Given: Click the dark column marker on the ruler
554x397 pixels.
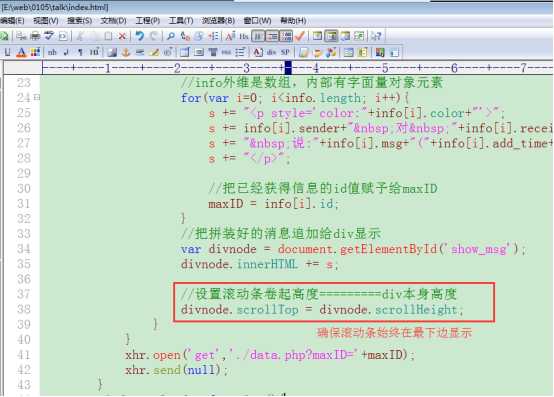Looking at the screenshot, I should tap(288, 67).
